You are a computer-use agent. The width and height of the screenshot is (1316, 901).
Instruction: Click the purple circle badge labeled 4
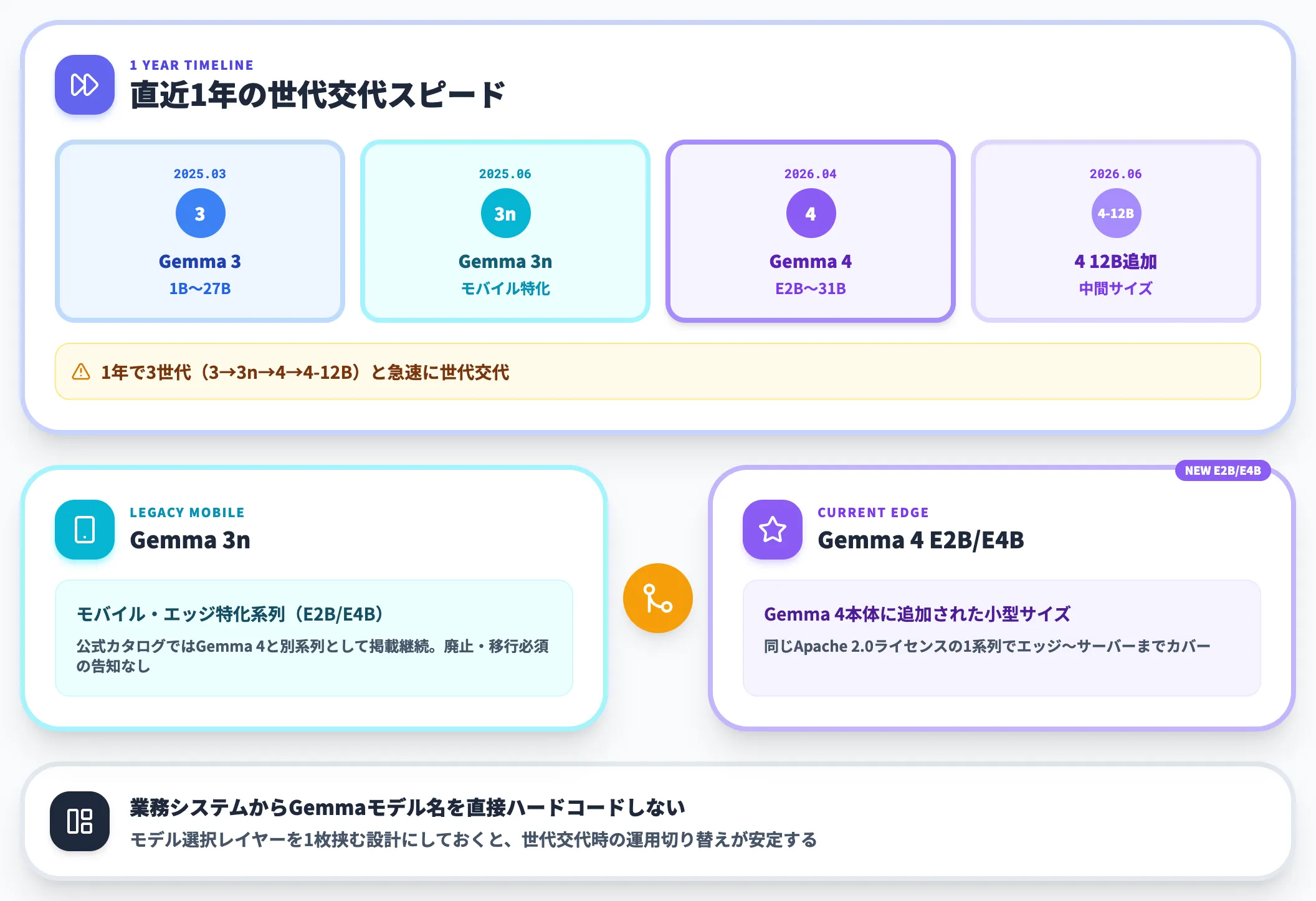811,213
